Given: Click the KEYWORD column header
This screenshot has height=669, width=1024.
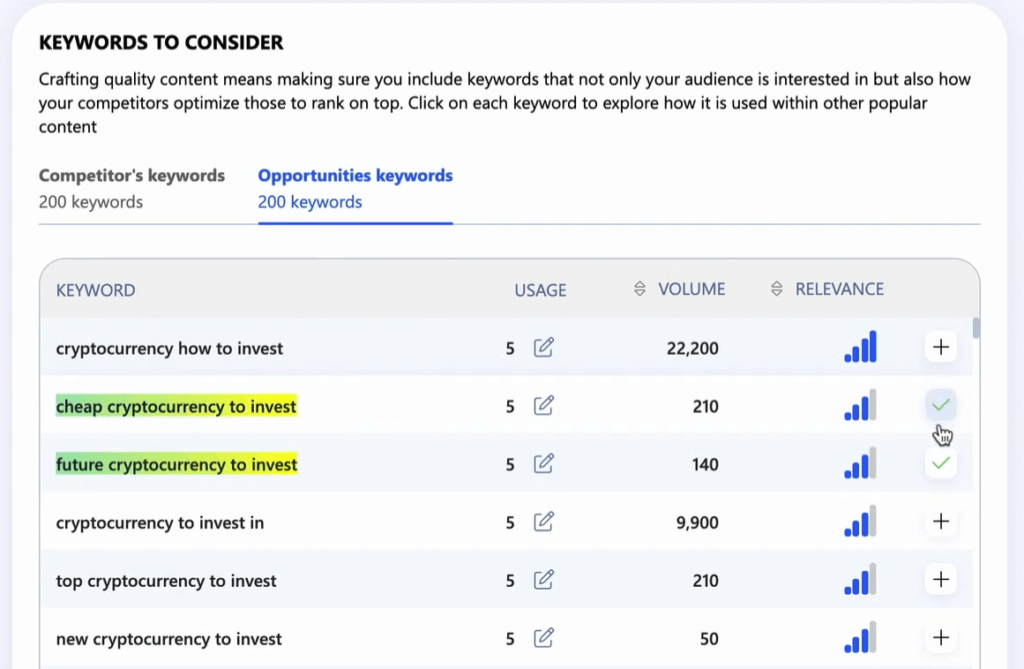Looking at the screenshot, I should [x=96, y=290].
